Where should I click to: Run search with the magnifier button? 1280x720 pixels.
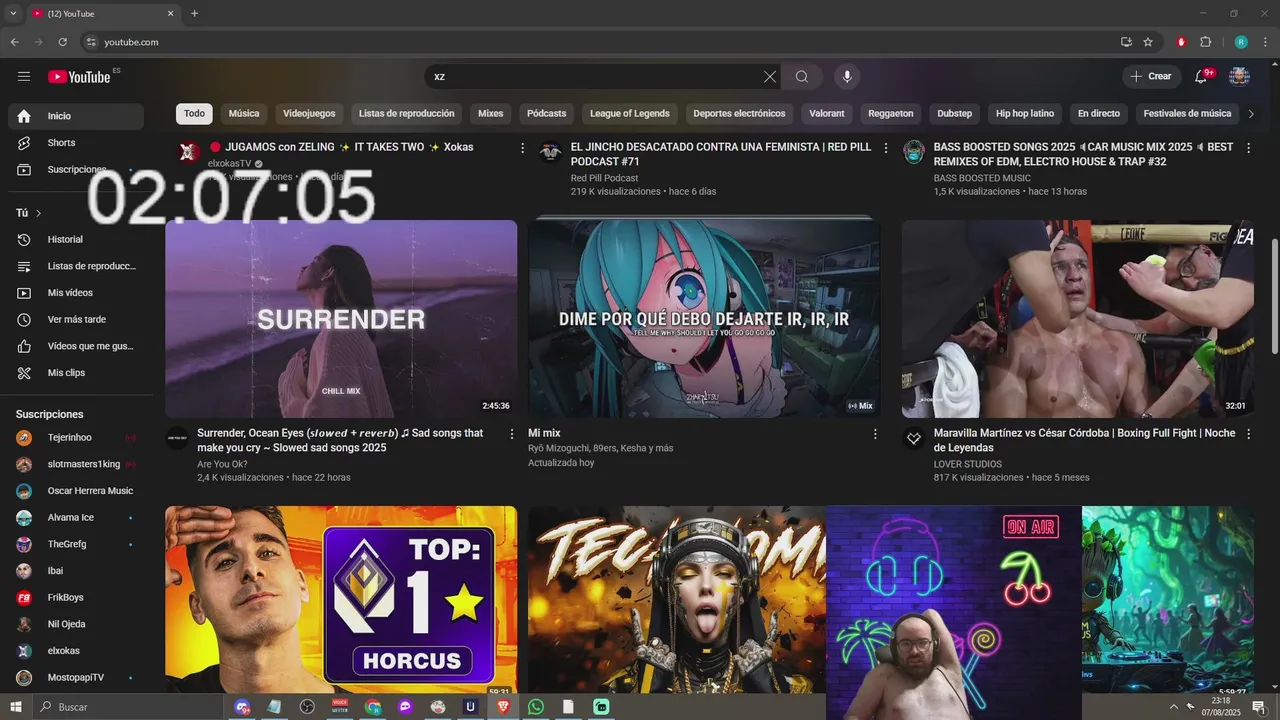pos(802,77)
